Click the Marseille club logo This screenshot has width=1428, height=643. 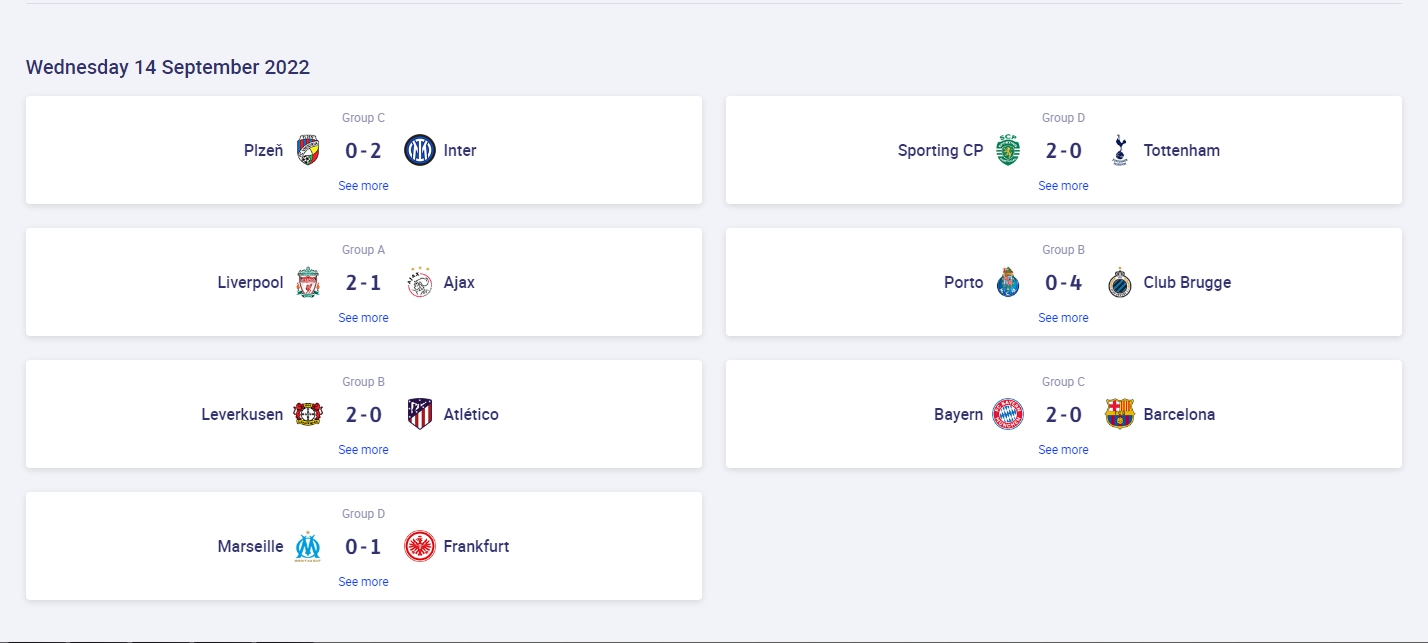click(308, 547)
